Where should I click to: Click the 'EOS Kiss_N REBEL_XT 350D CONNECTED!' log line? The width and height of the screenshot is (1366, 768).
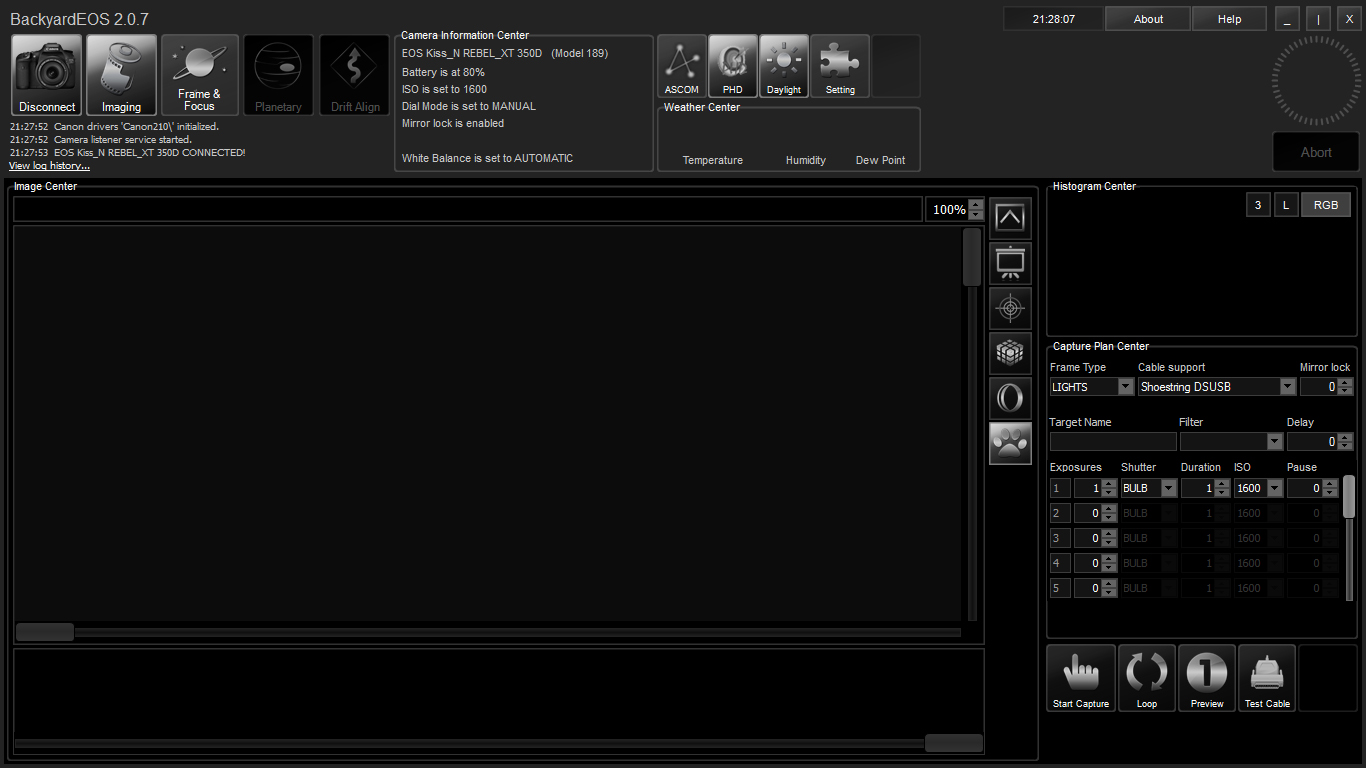[x=150, y=153]
